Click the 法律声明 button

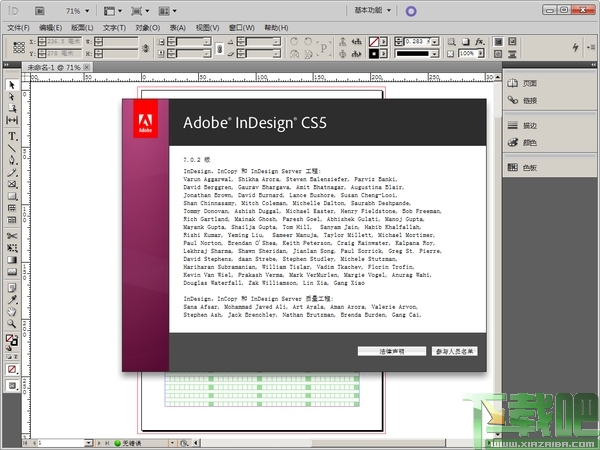pos(392,351)
